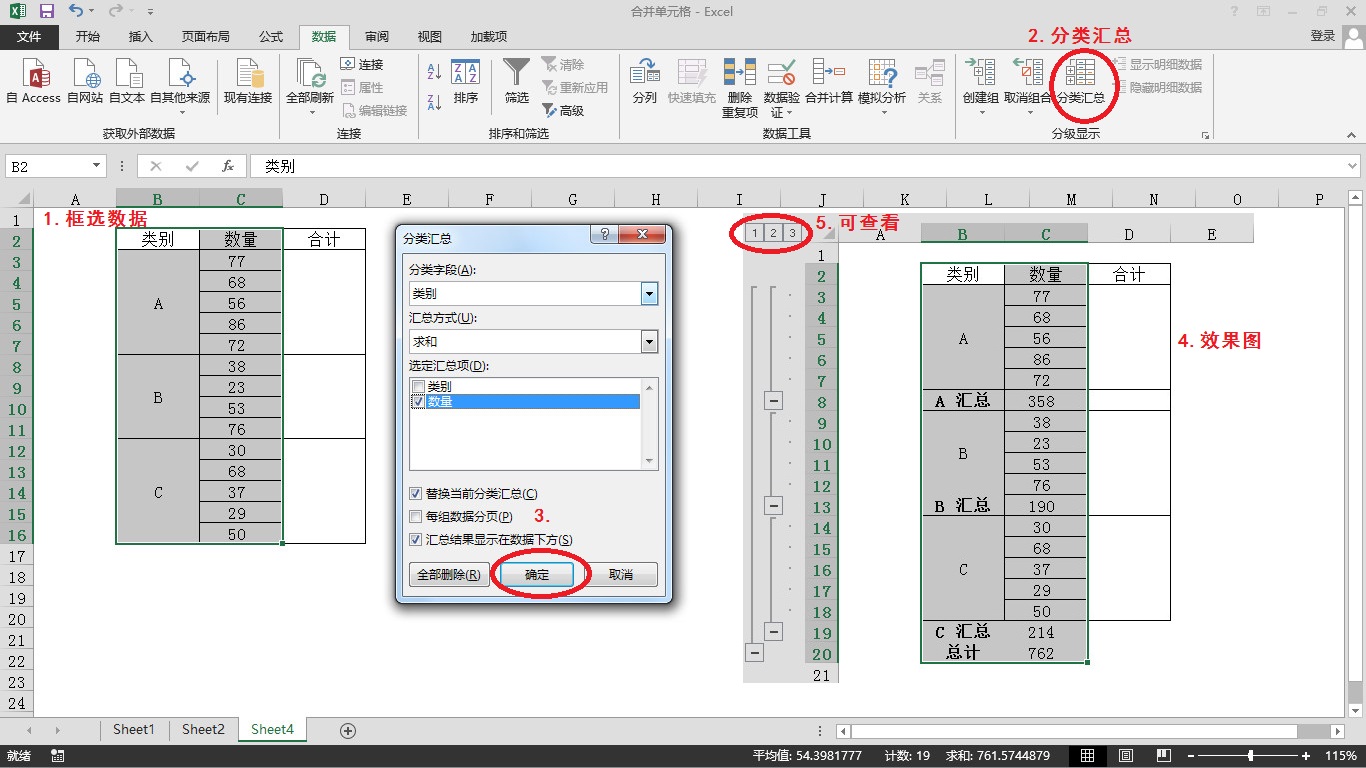The height and width of the screenshot is (768, 1366).
Task: Click the 分类汇总 (Subtotal) ribbon button
Action: tap(1081, 81)
